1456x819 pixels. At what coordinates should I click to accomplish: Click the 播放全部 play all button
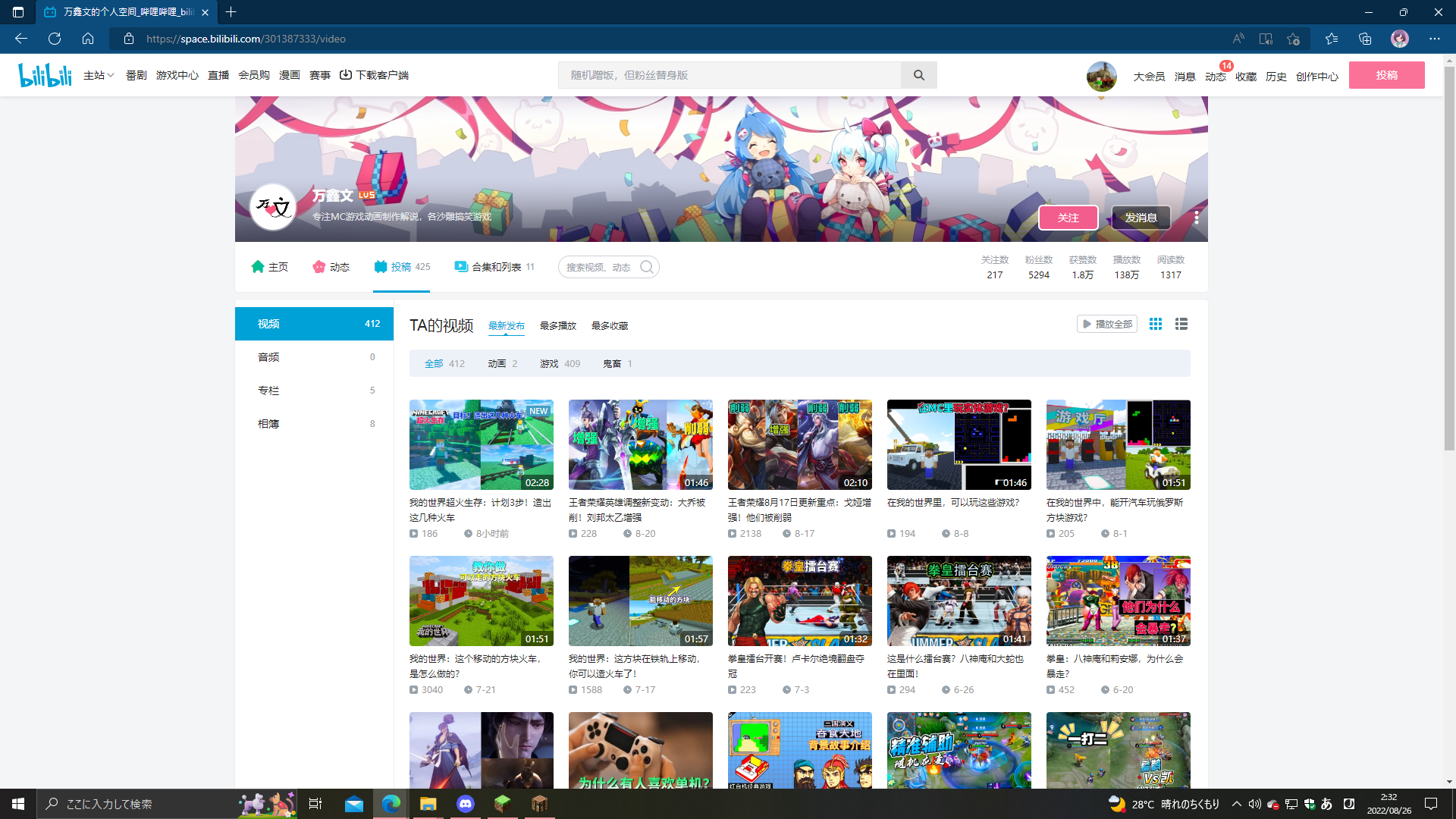[1106, 324]
